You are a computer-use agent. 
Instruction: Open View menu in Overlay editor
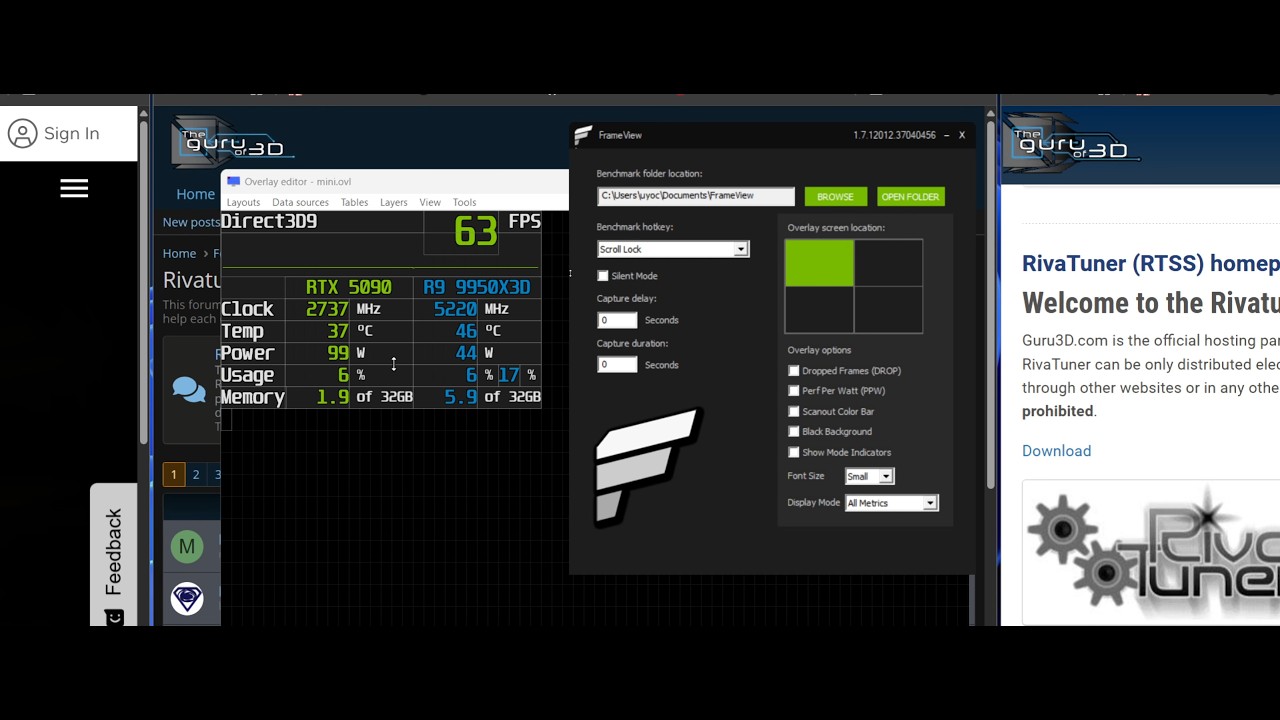pyautogui.click(x=430, y=202)
